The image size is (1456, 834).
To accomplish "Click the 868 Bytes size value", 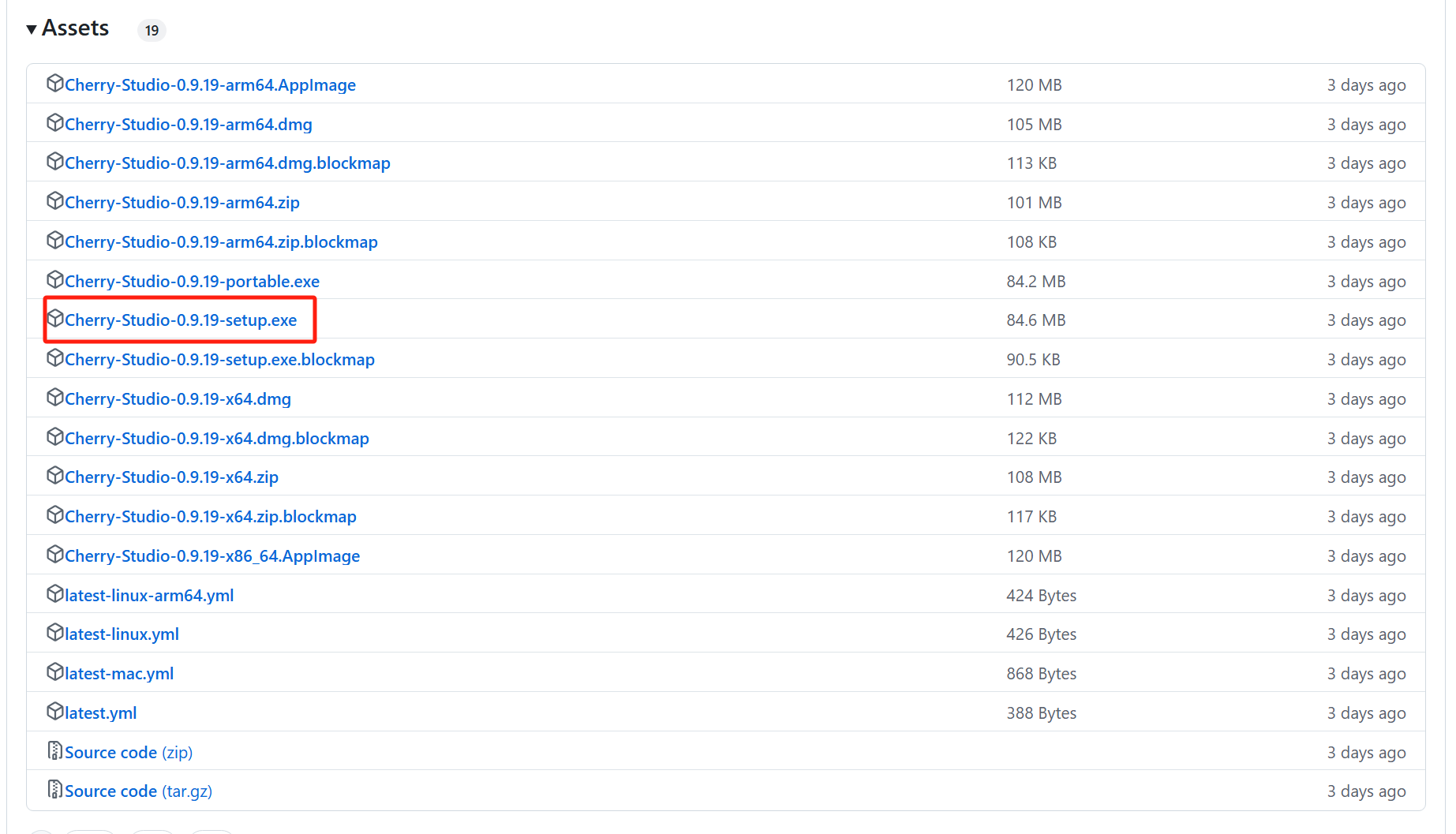I will 1041,673.
